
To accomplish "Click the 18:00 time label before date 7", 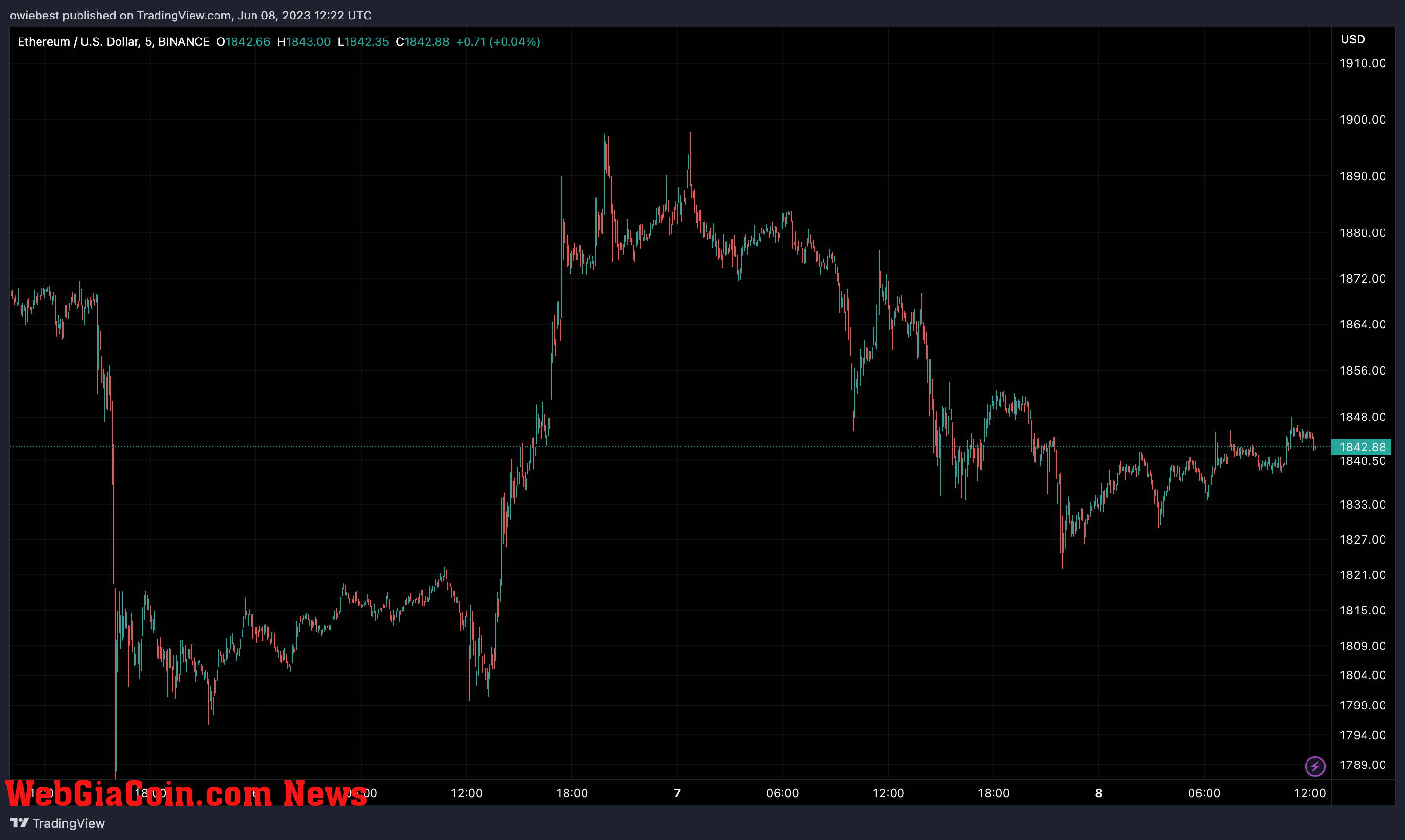I will coord(572,794).
